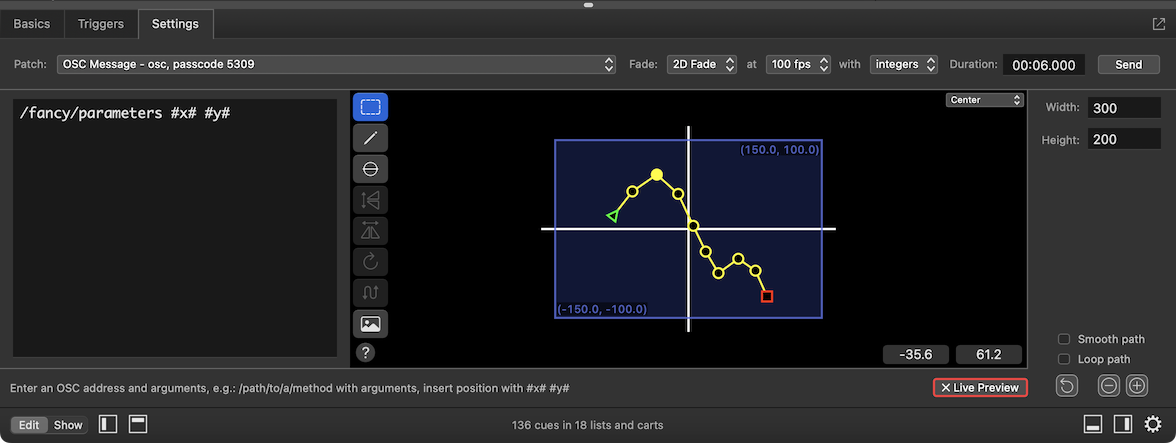Click the OSC message text area
1176x443 pixels.
(x=175, y=228)
